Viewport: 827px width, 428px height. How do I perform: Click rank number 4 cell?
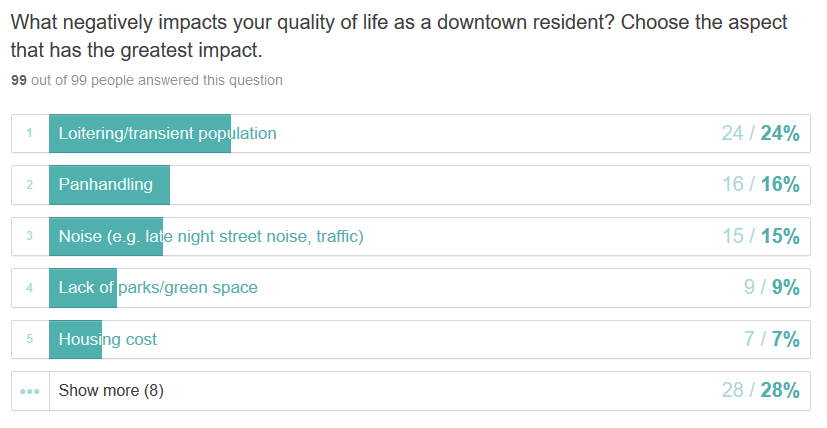[x=30, y=288]
